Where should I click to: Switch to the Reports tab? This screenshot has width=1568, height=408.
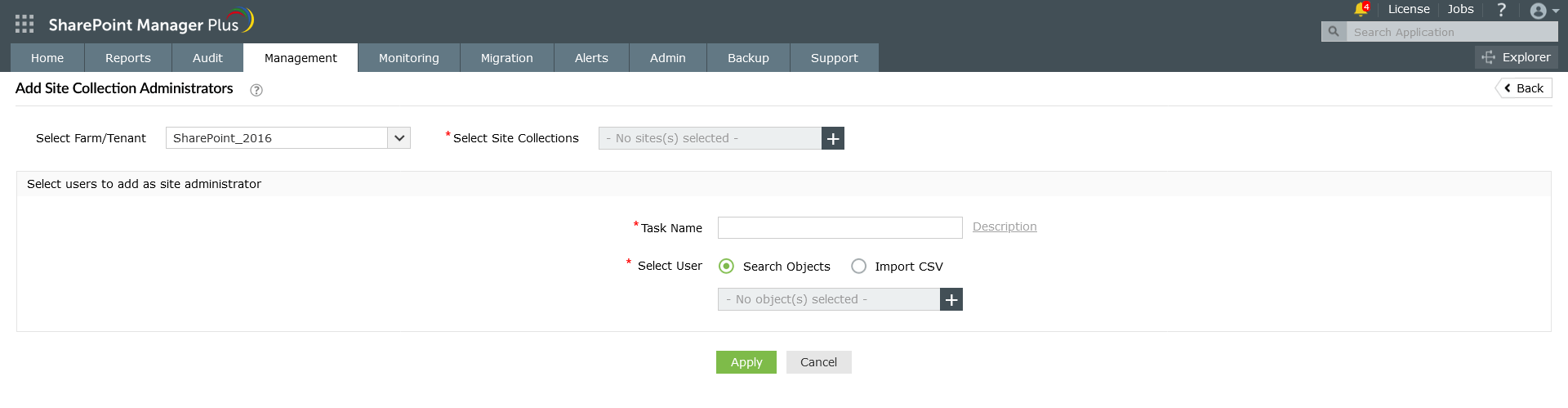(x=128, y=58)
